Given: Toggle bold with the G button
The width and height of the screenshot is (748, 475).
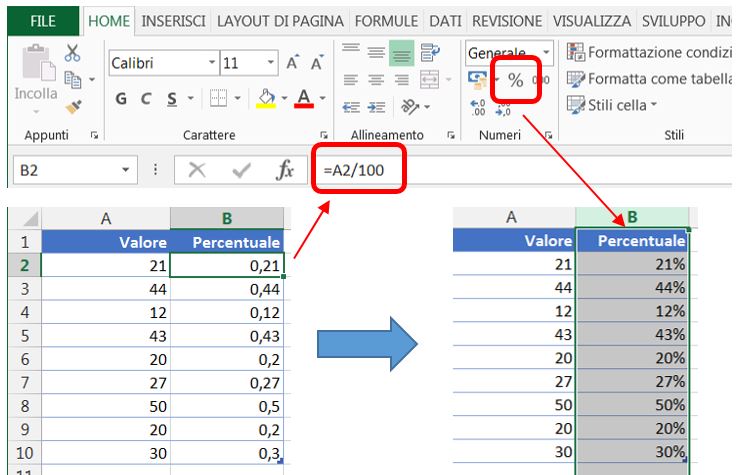Looking at the screenshot, I should point(121,99).
